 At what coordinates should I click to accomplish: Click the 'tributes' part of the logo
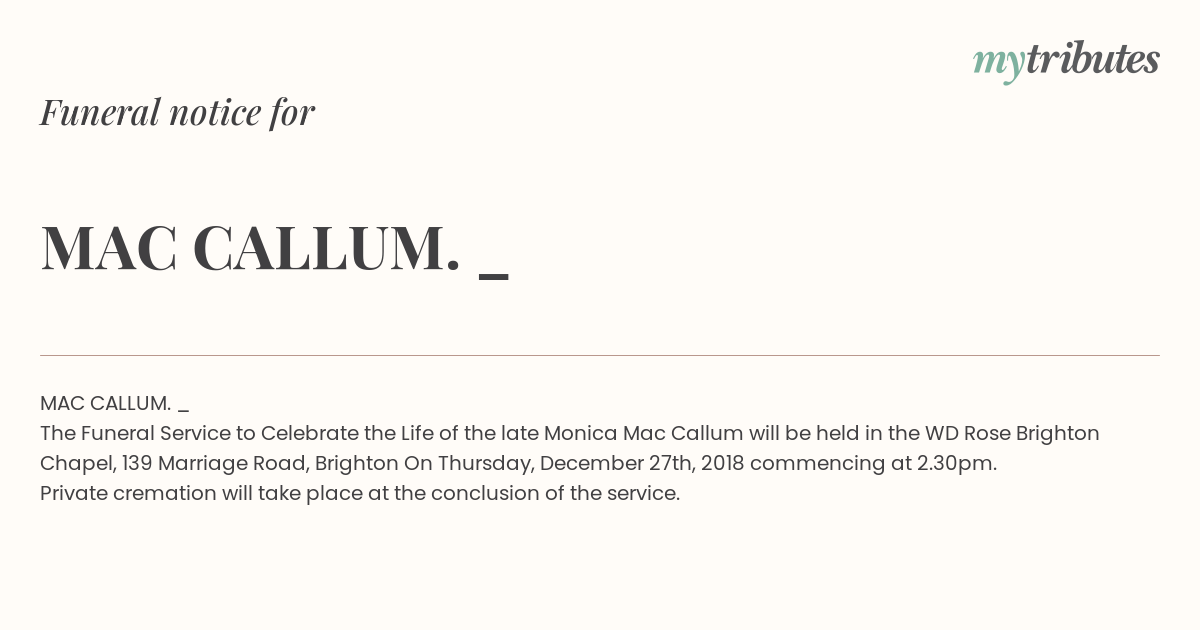pos(1093,59)
